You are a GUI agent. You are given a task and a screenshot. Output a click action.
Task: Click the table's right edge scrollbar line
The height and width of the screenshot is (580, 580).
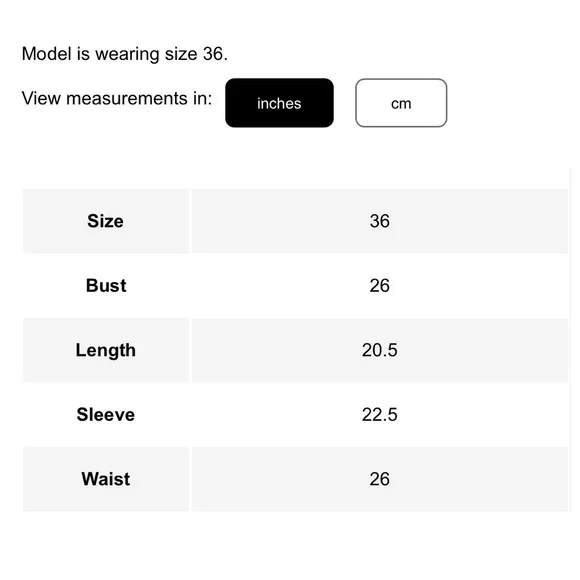click(x=571, y=340)
